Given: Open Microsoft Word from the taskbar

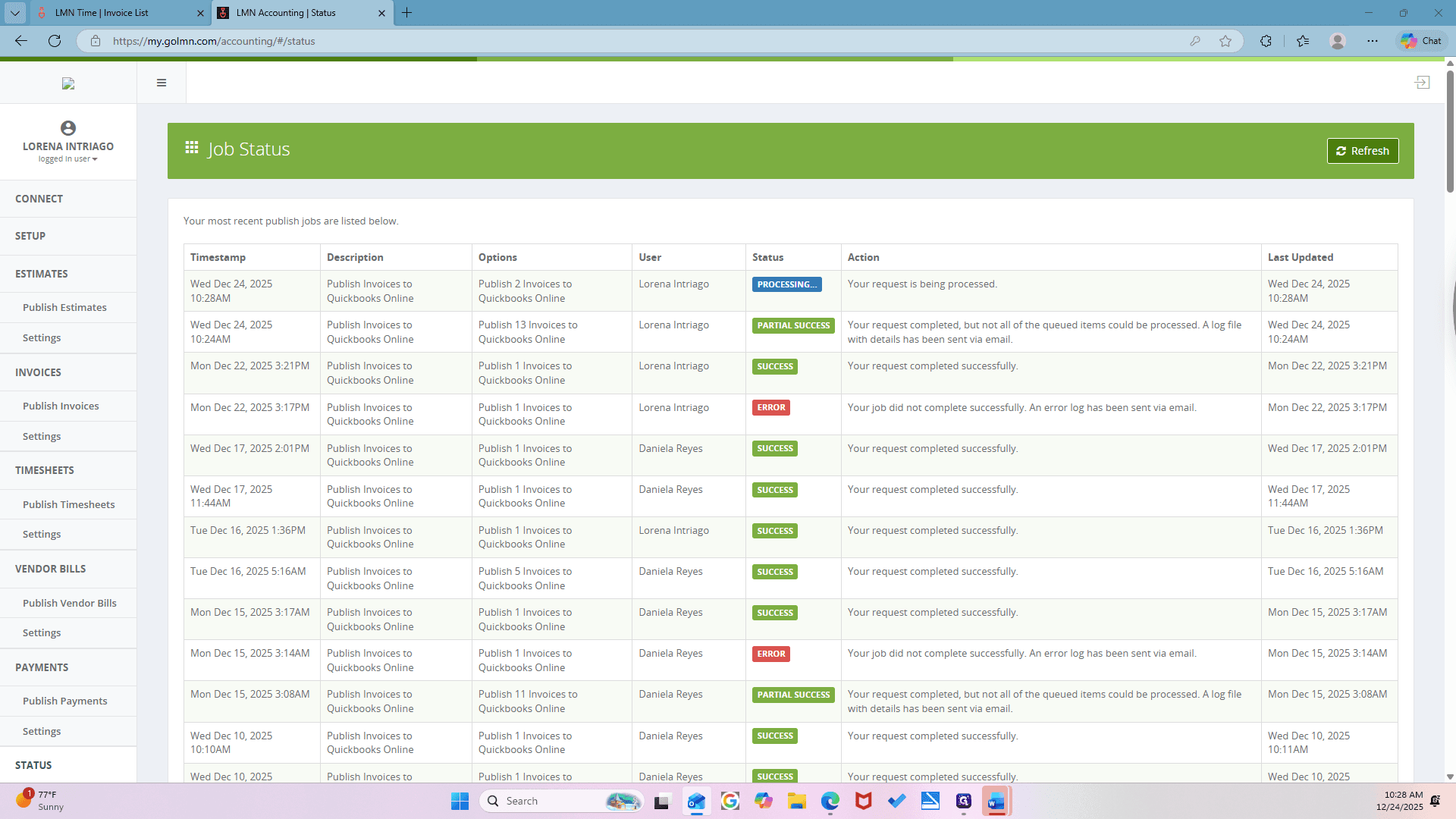Looking at the screenshot, I should click(996, 801).
